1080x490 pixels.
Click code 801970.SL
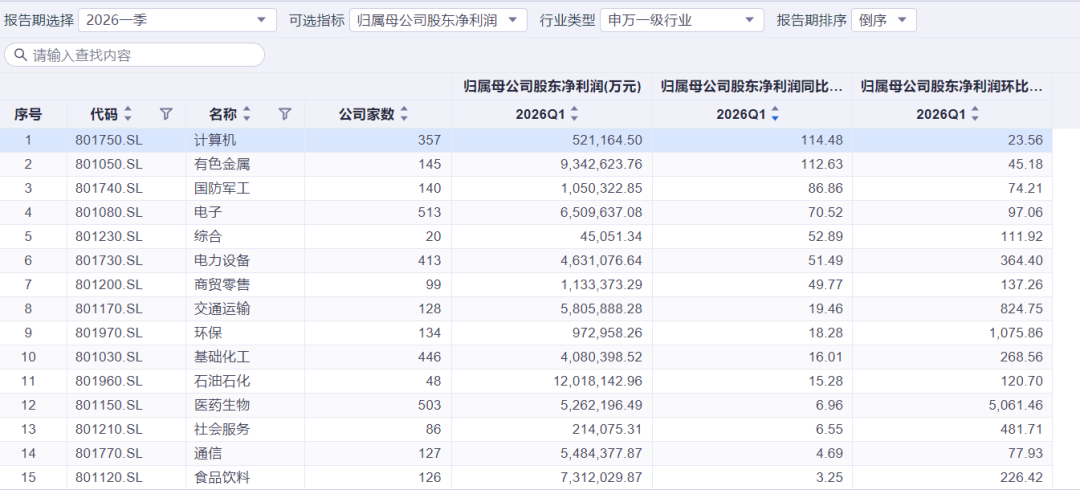coord(109,334)
